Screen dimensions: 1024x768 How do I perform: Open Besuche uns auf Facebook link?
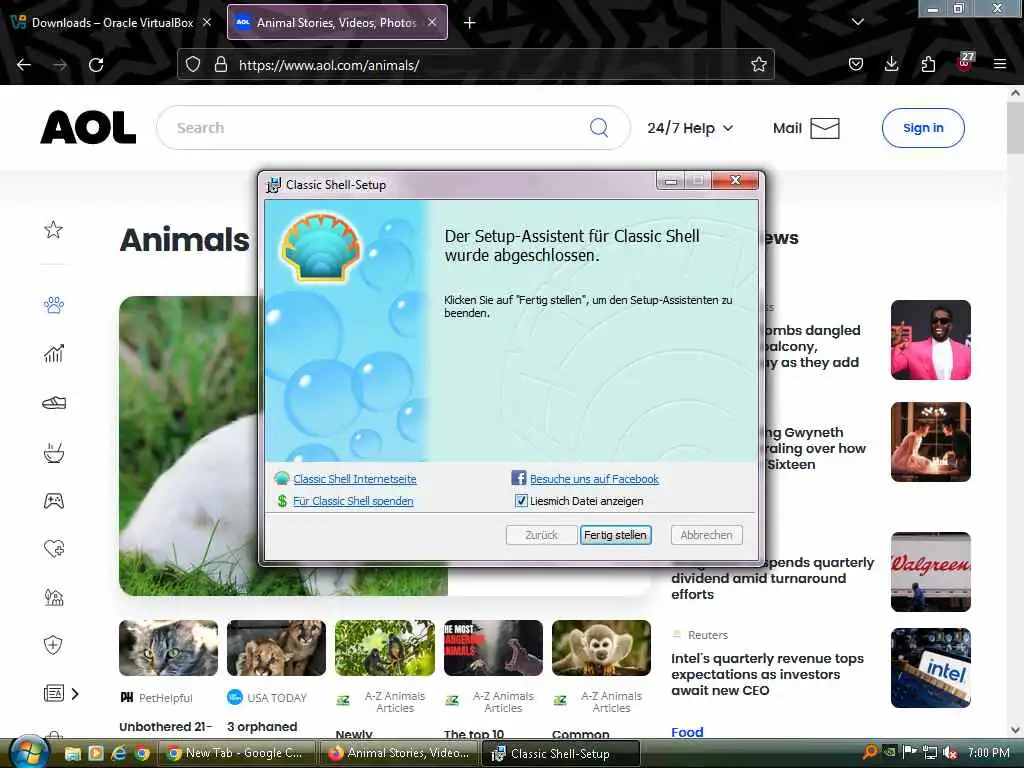[x=594, y=479]
